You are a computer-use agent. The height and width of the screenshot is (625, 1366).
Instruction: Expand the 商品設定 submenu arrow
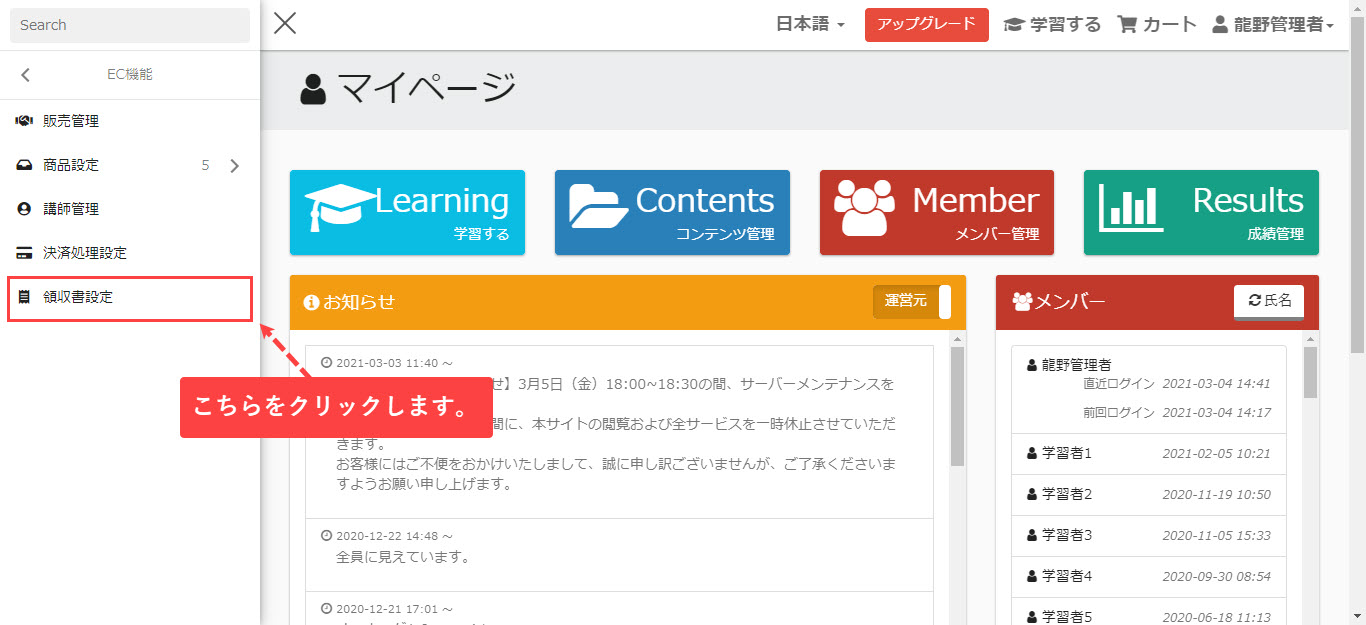pos(235,166)
